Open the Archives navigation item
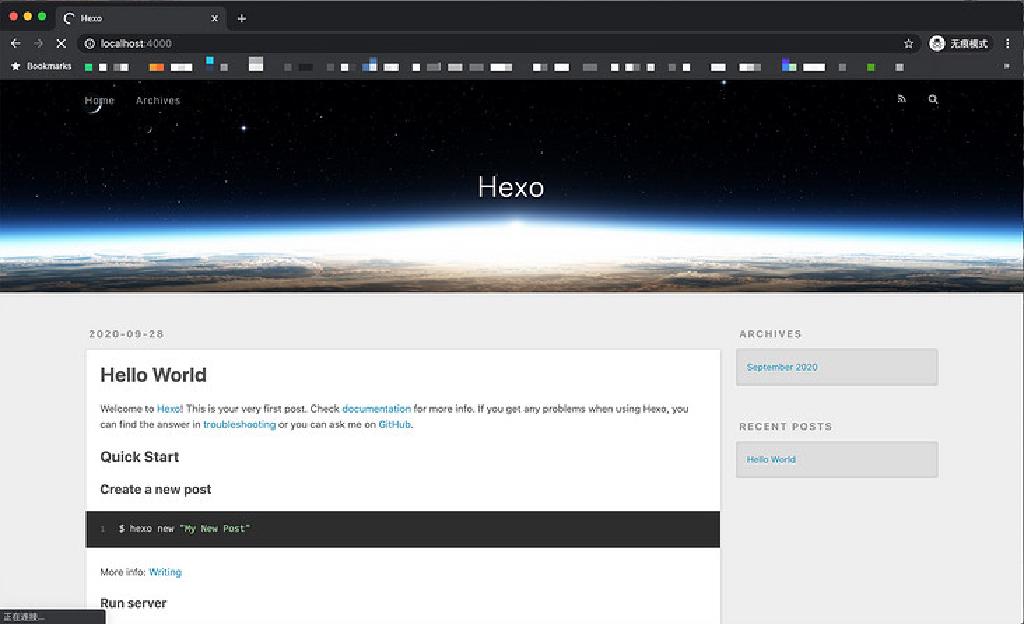Image resolution: width=1024 pixels, height=624 pixels. click(x=158, y=100)
